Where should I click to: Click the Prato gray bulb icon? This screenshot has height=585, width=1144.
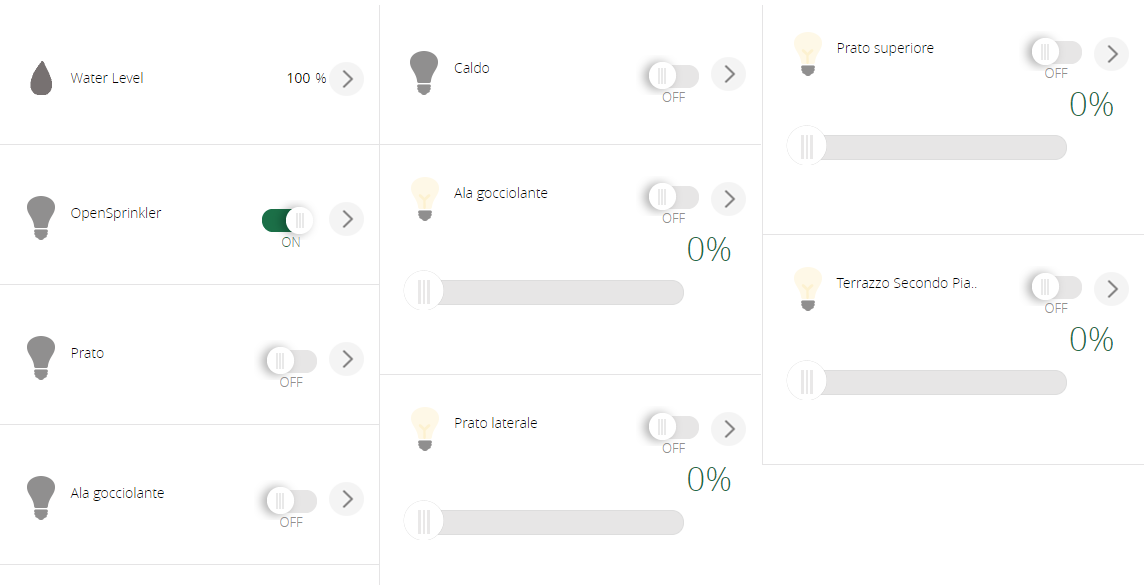[x=41, y=357]
